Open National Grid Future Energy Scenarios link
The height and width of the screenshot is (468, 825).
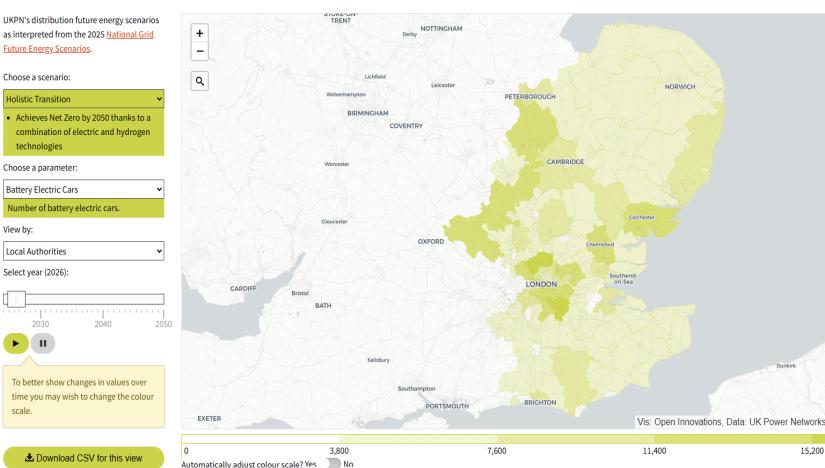[x=78, y=42]
